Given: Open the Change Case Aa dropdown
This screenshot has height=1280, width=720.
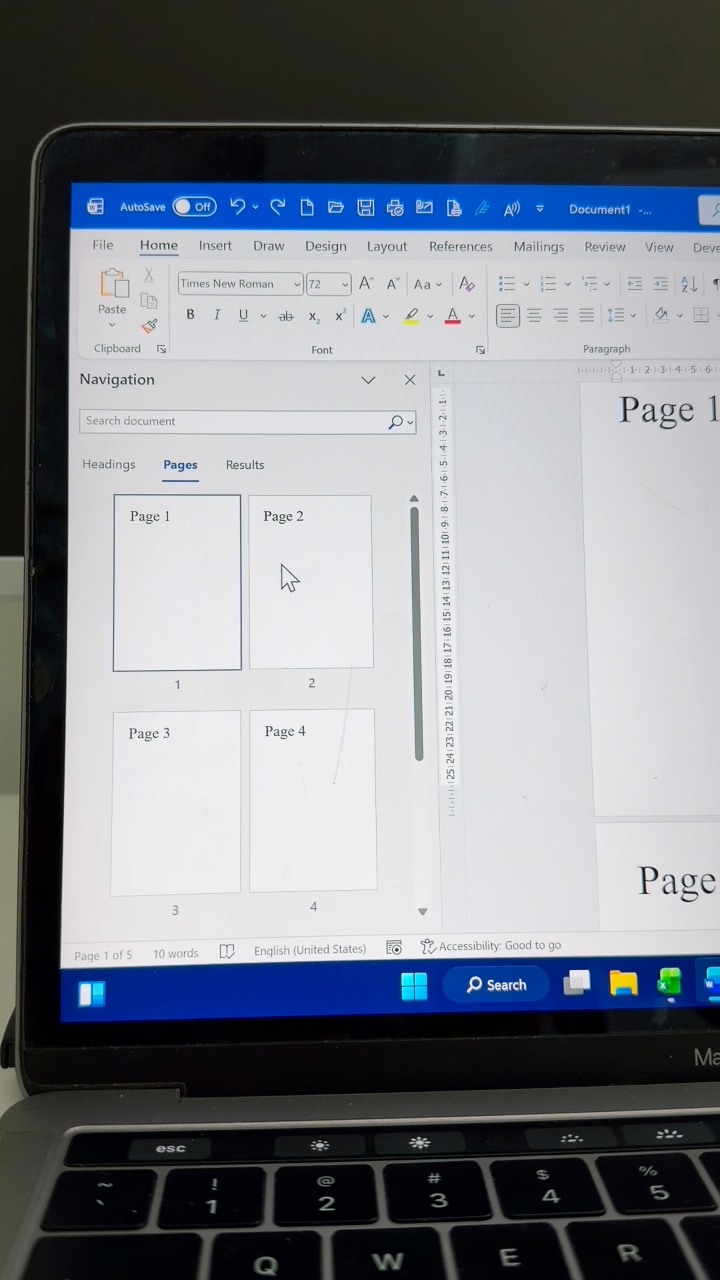Looking at the screenshot, I should pos(428,284).
